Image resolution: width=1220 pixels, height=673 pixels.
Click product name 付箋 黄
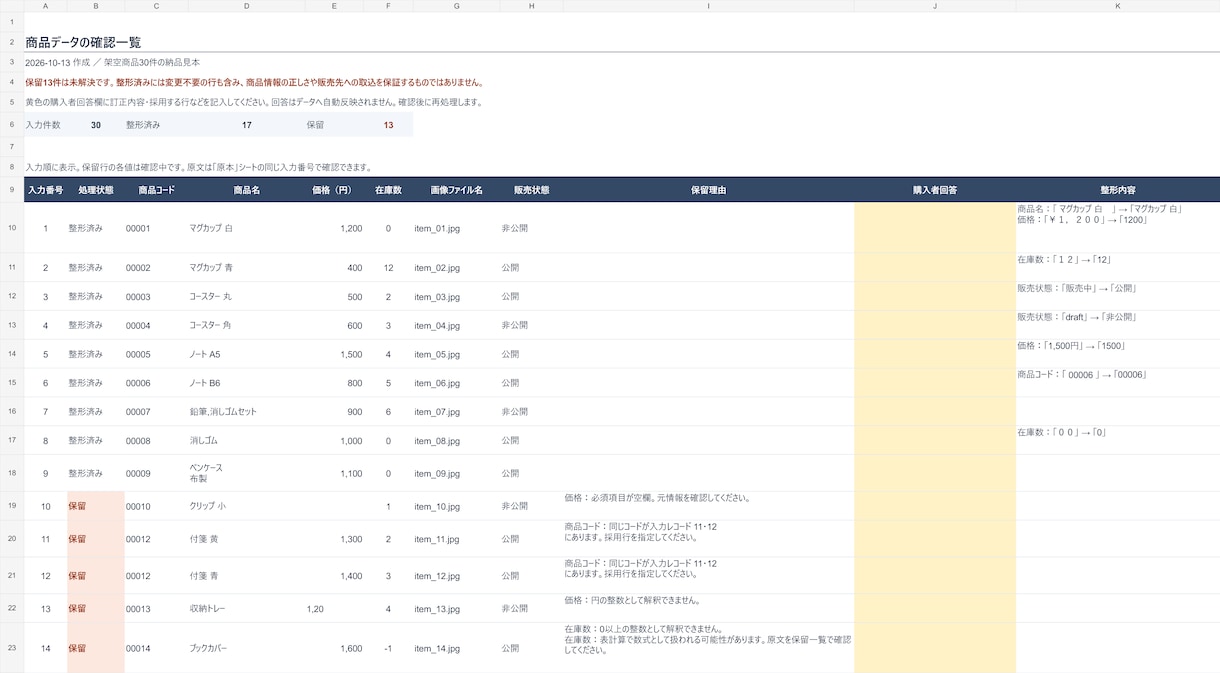203,539
